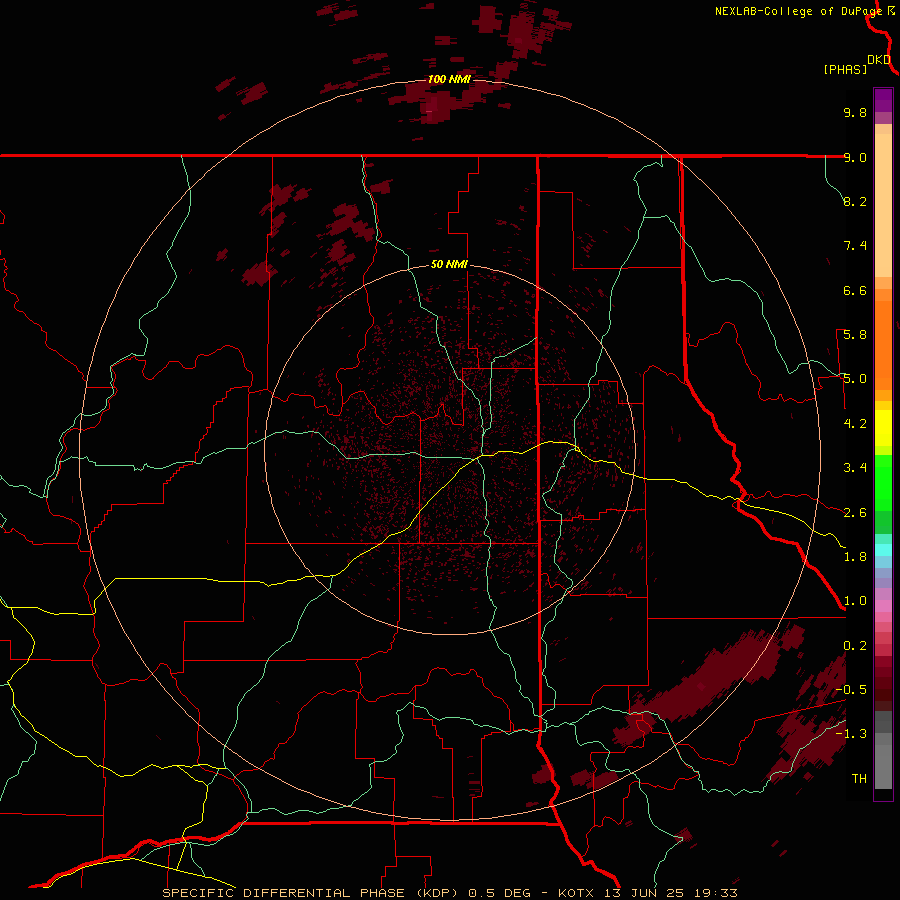
Task: Pick the yellow band of the color bar
Action: (x=883, y=428)
